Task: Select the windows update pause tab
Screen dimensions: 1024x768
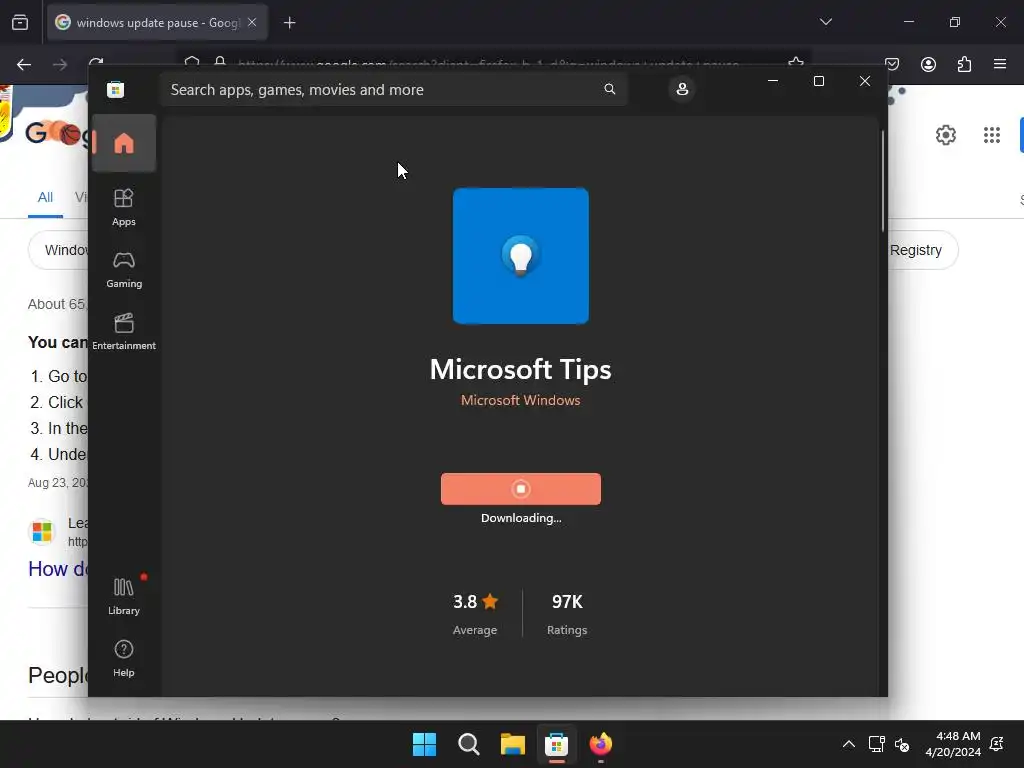Action: [x=157, y=22]
